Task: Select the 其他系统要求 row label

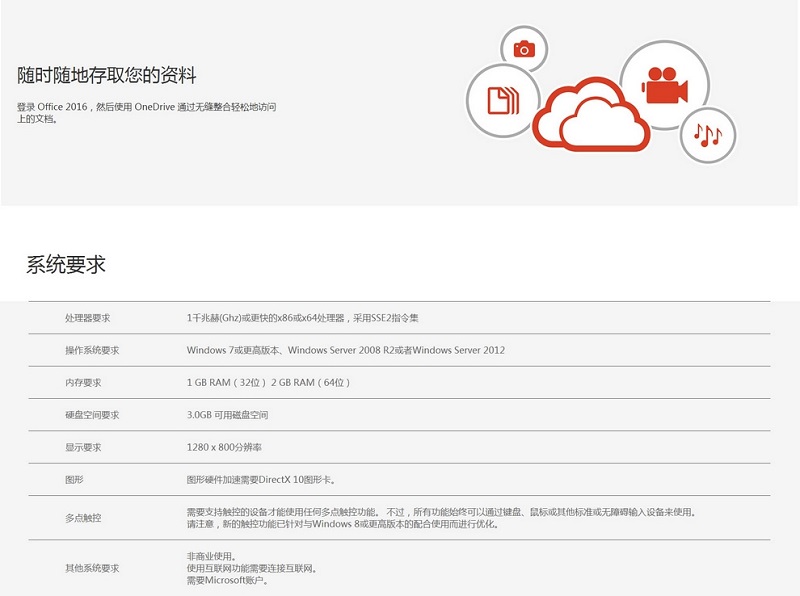Action: pyautogui.click(x=91, y=568)
